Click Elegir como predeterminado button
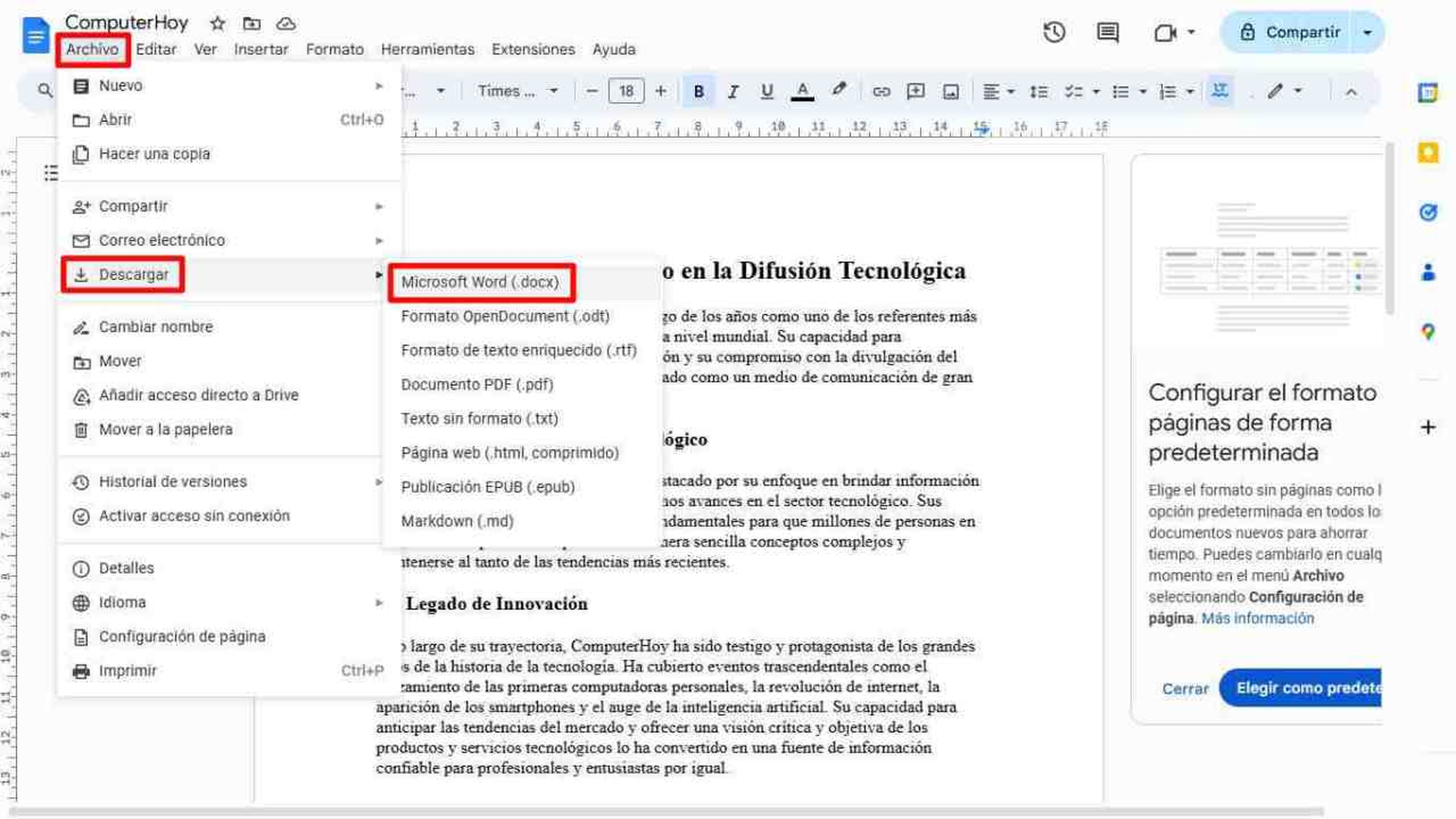 point(1301,688)
